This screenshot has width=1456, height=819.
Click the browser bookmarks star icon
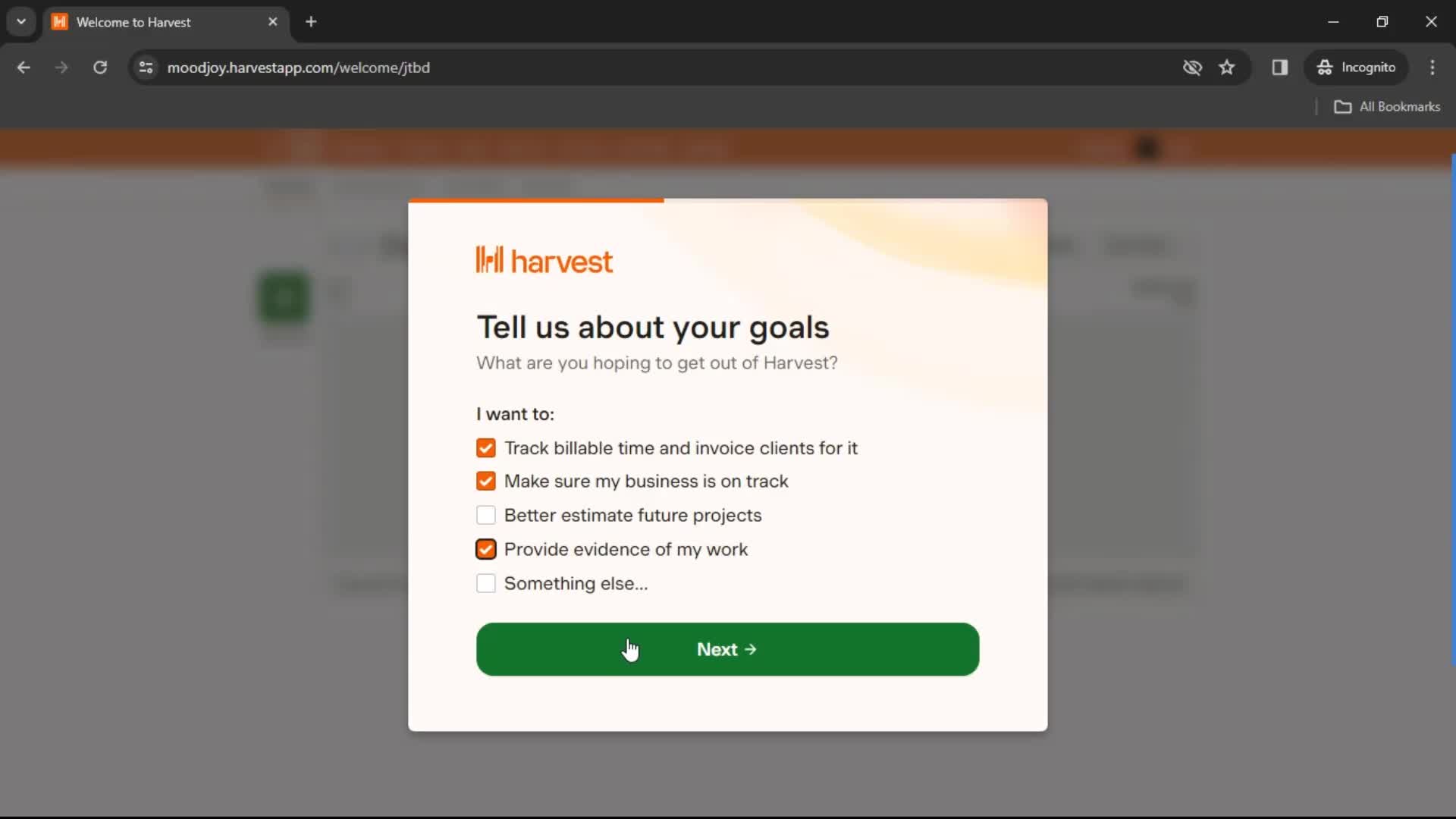1228,67
